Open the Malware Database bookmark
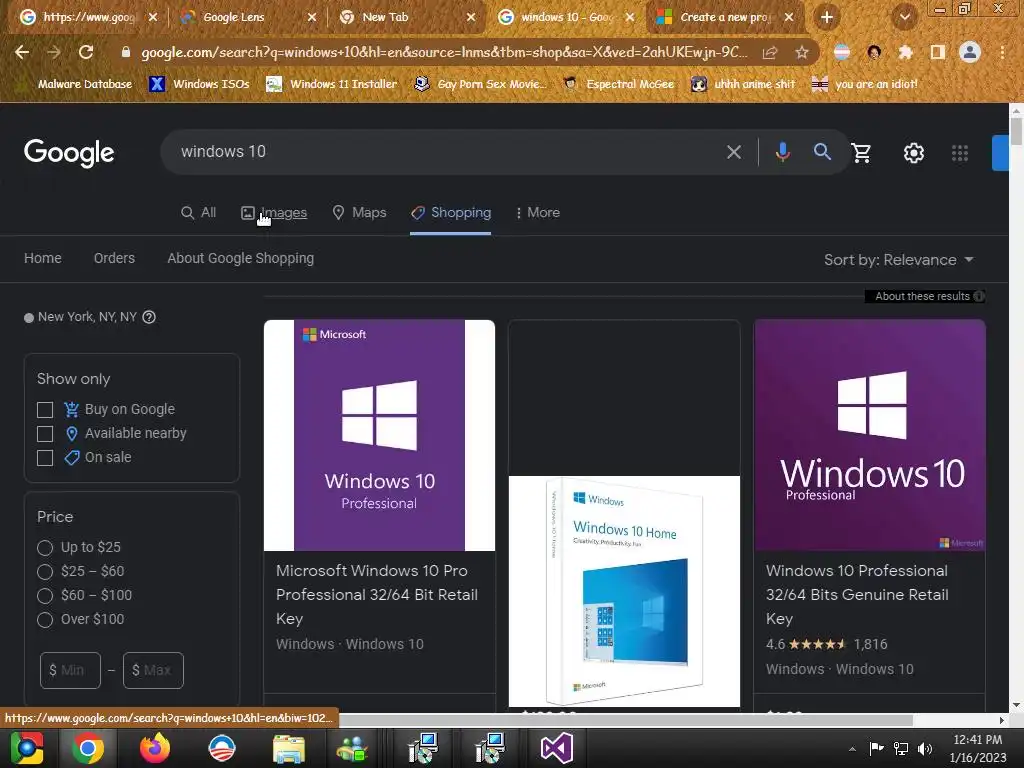This screenshot has width=1024, height=768. click(x=77, y=84)
